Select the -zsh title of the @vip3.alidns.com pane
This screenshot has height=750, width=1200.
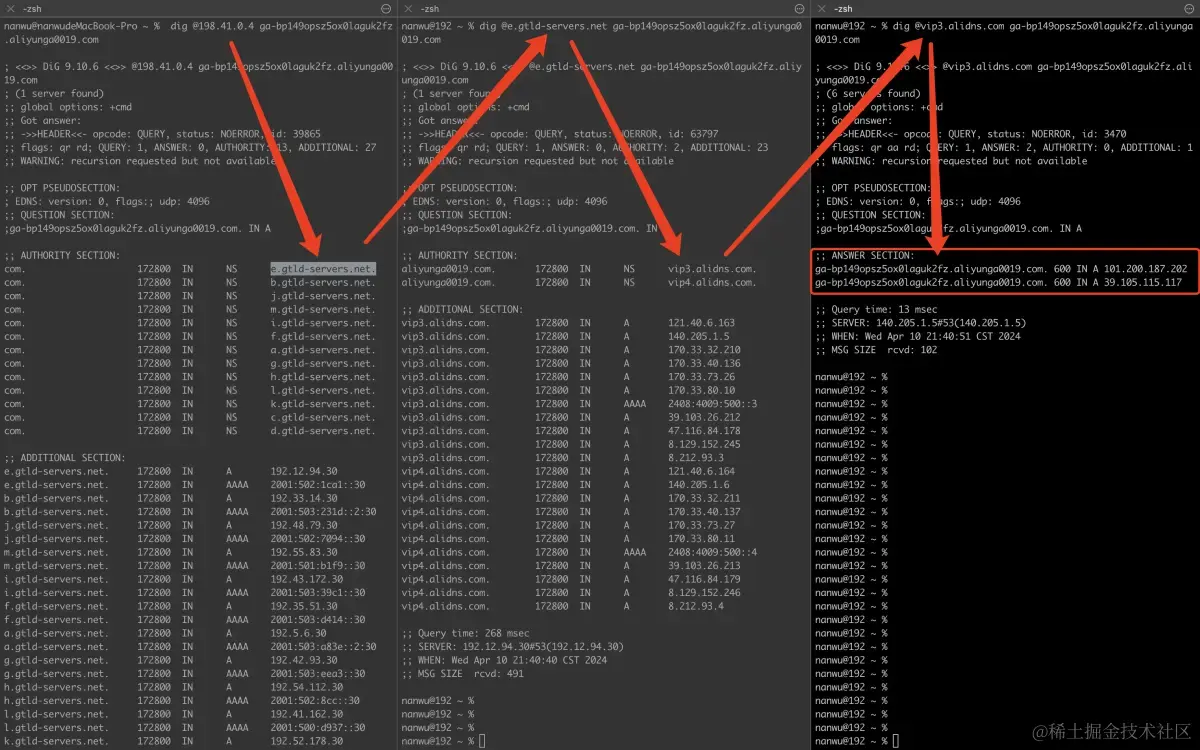(844, 8)
